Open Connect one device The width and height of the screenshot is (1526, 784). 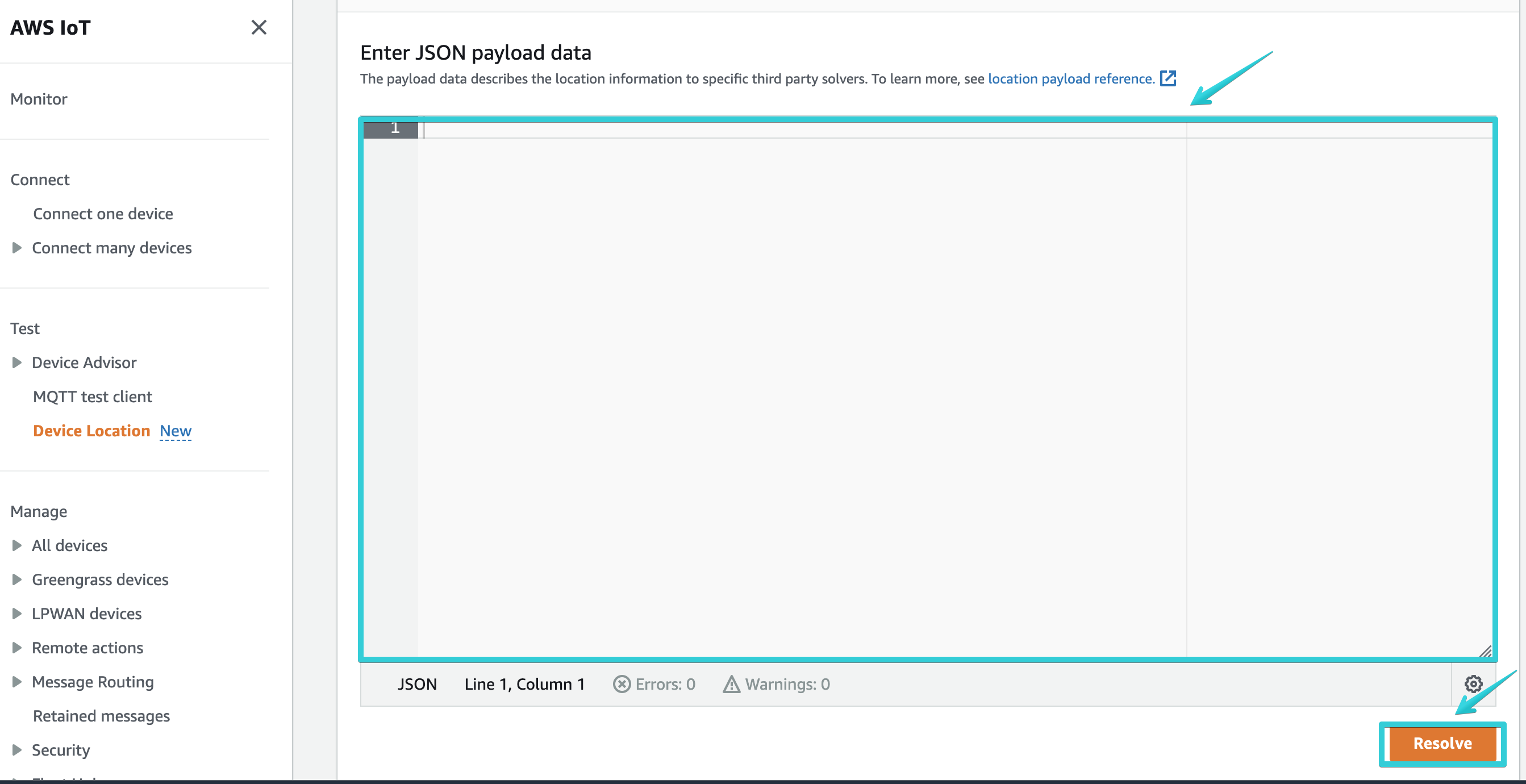[103, 214]
